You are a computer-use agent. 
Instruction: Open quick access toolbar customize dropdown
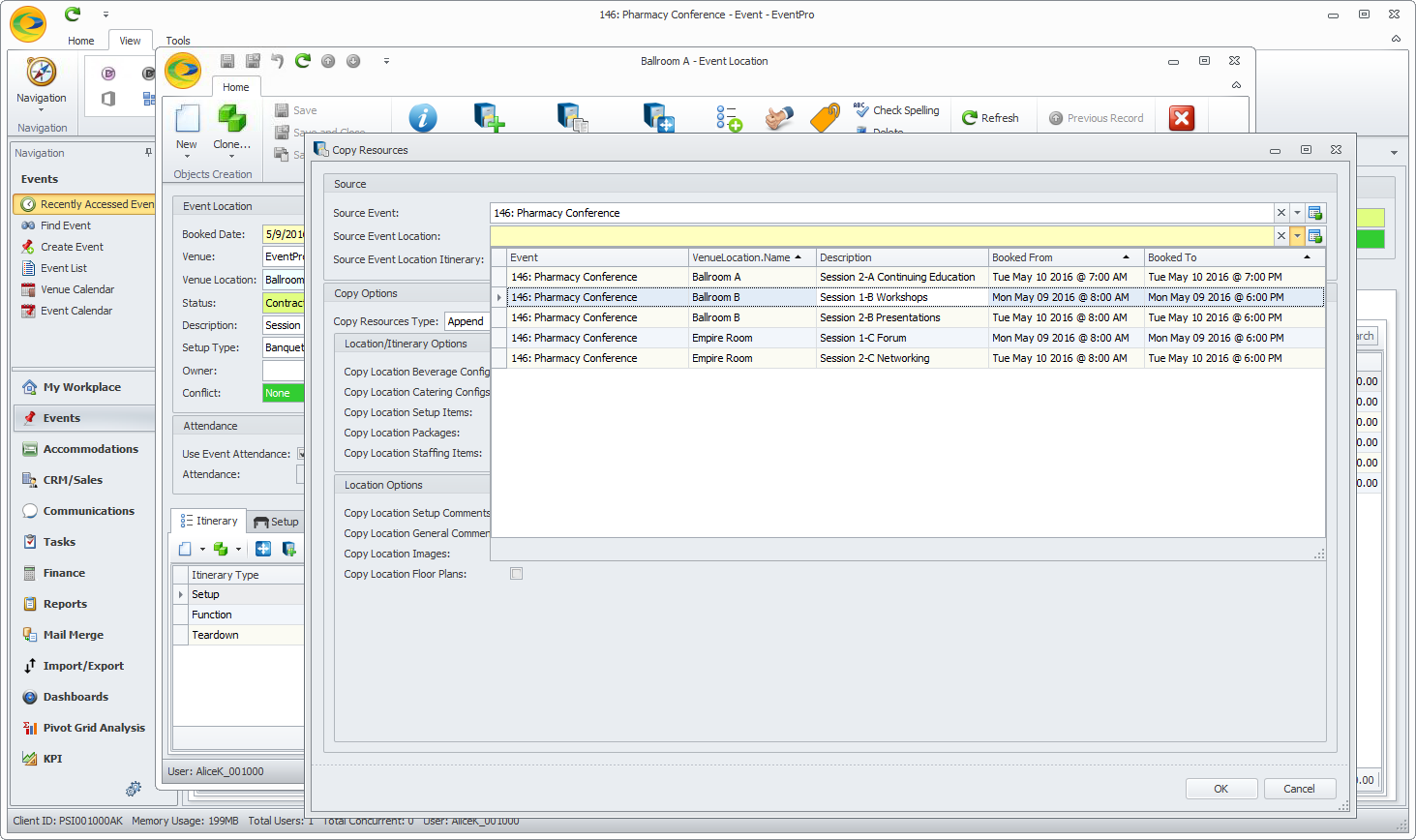click(x=386, y=61)
